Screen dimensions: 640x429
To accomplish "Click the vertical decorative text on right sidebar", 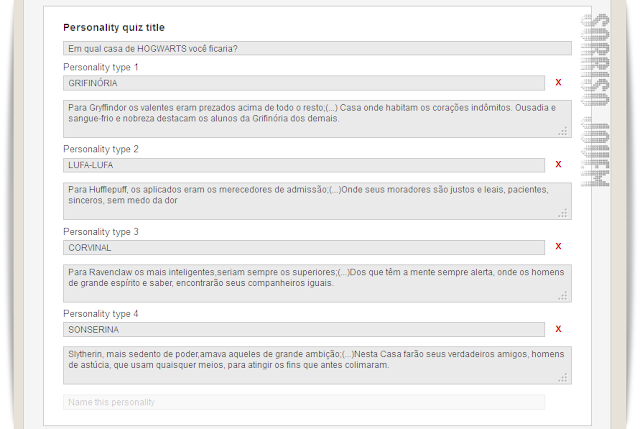I will pos(596,100).
